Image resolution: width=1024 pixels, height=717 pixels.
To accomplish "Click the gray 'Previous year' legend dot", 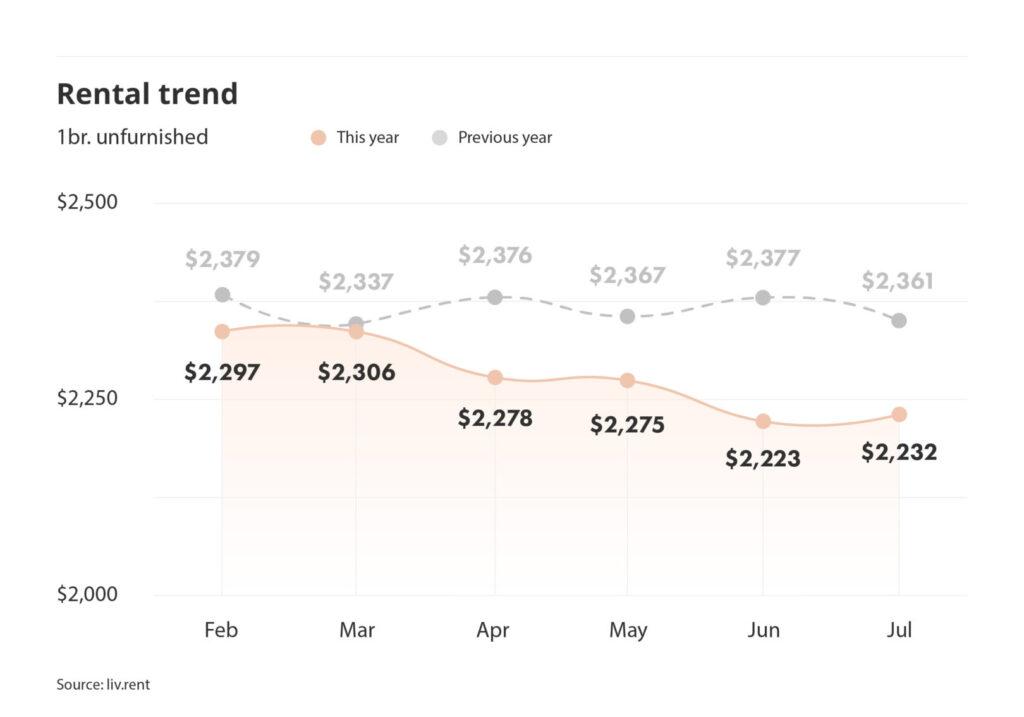I will tap(440, 138).
